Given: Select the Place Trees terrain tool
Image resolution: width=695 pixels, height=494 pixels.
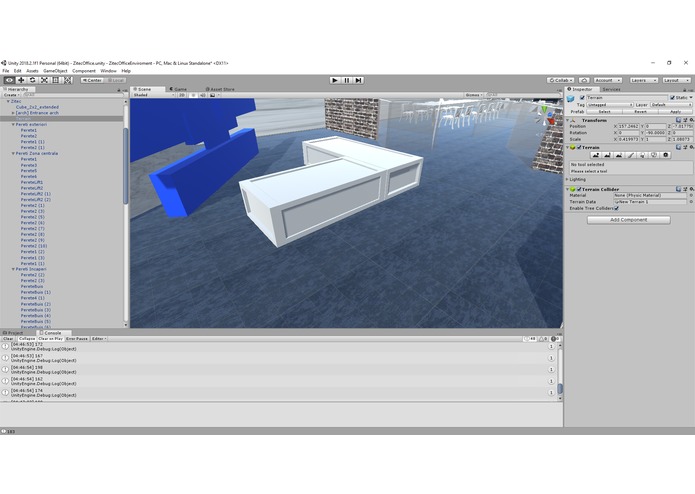Looking at the screenshot, I should click(x=642, y=155).
